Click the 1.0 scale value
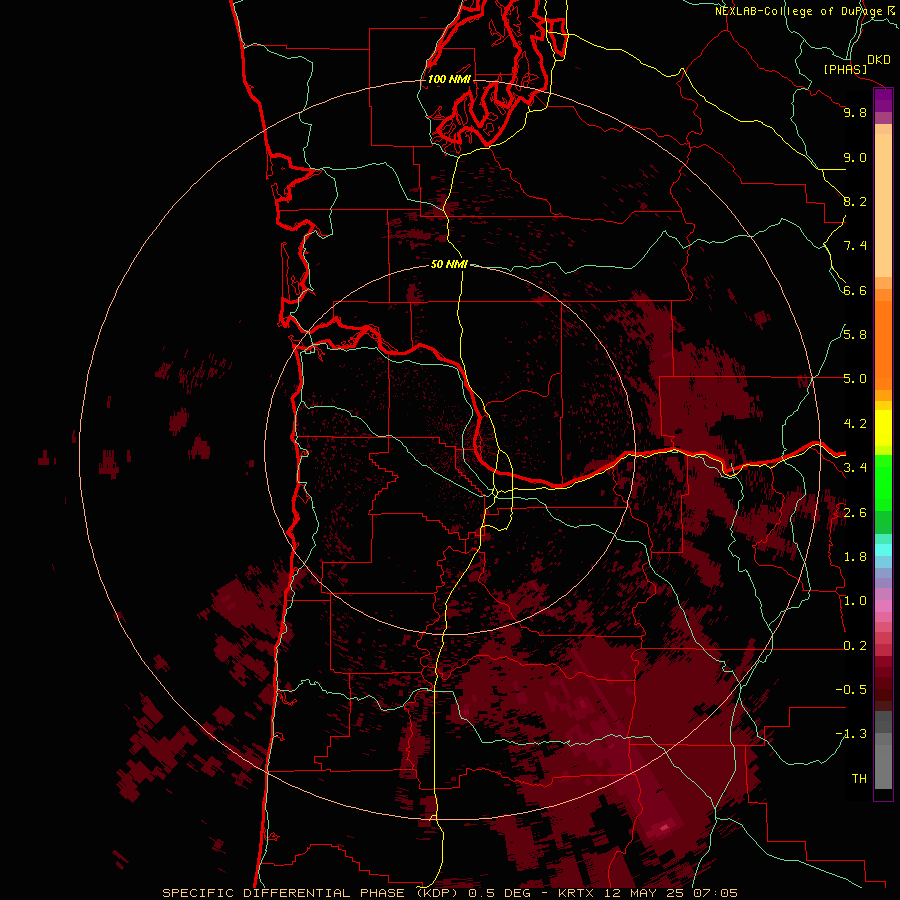The width and height of the screenshot is (900, 900). pos(855,601)
